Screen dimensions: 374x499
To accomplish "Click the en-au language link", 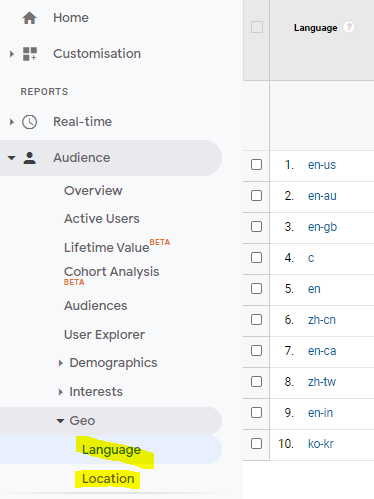I will click(322, 196).
